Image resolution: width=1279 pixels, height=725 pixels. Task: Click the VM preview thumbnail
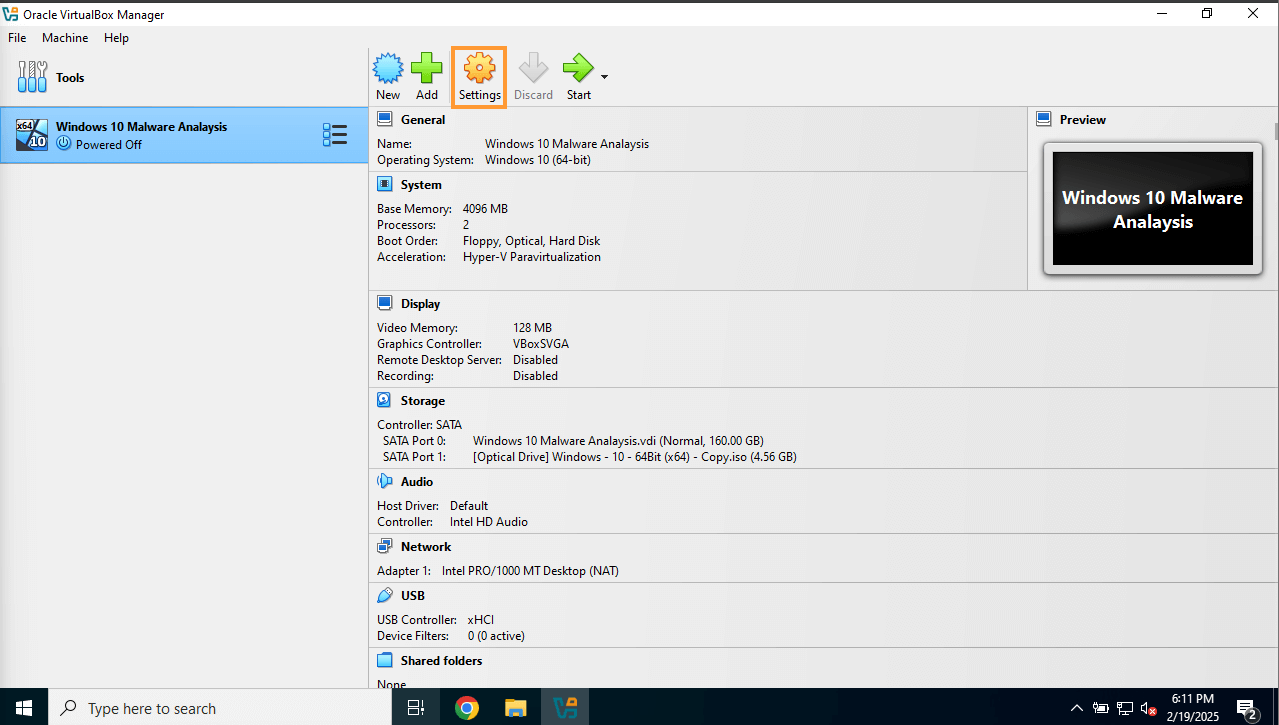tap(1152, 208)
